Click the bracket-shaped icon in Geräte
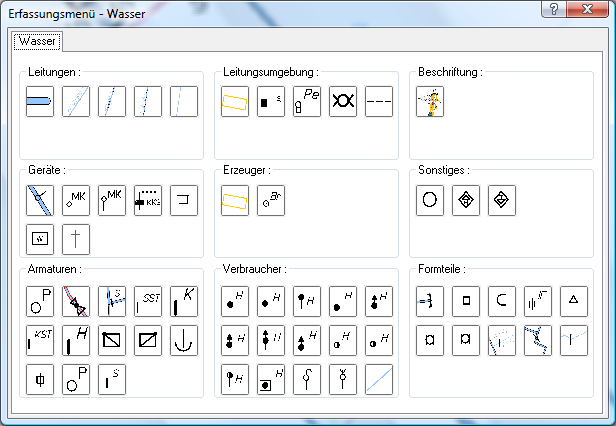 [x=184, y=201]
